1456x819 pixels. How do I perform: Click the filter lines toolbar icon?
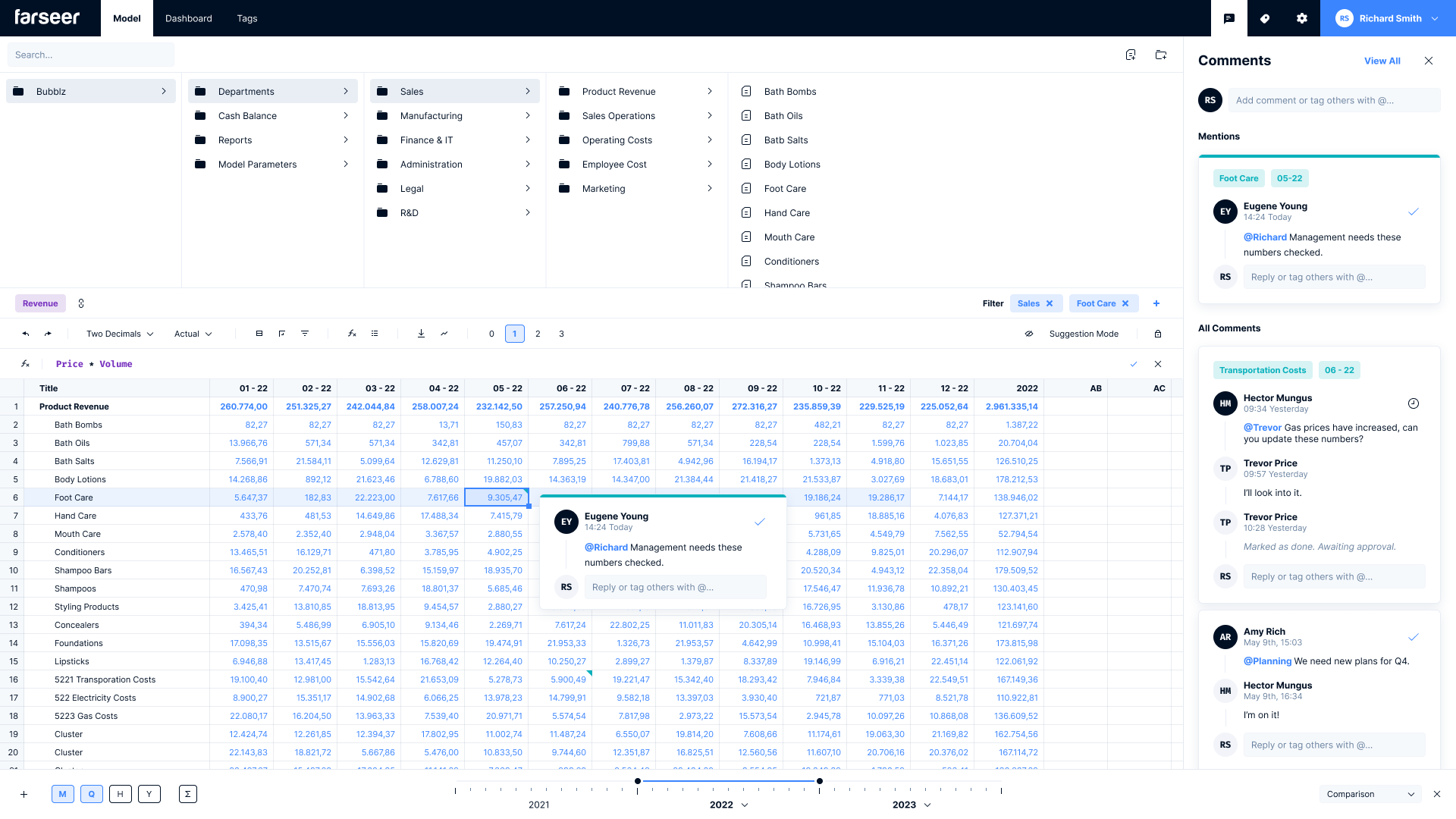click(305, 334)
